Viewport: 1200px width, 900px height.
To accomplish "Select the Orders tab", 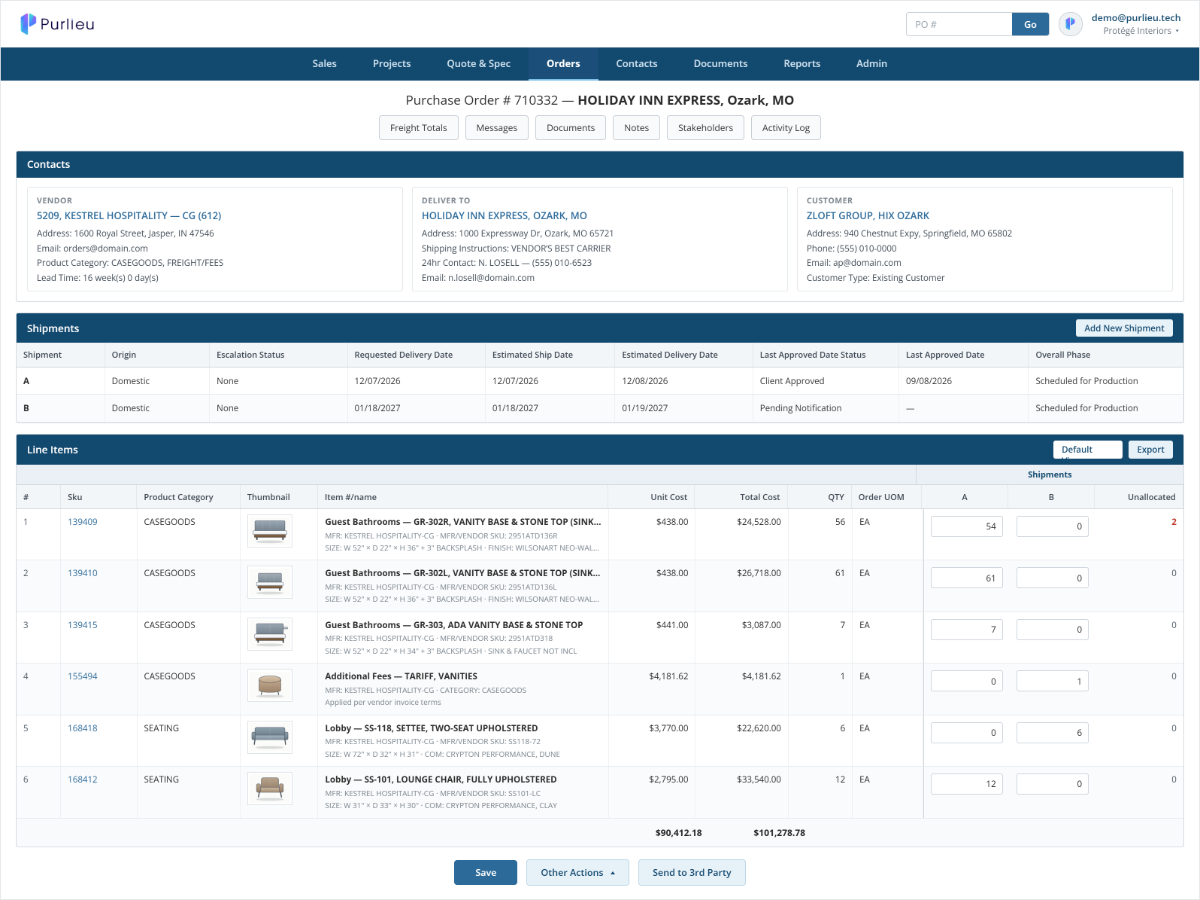I will click(x=563, y=64).
